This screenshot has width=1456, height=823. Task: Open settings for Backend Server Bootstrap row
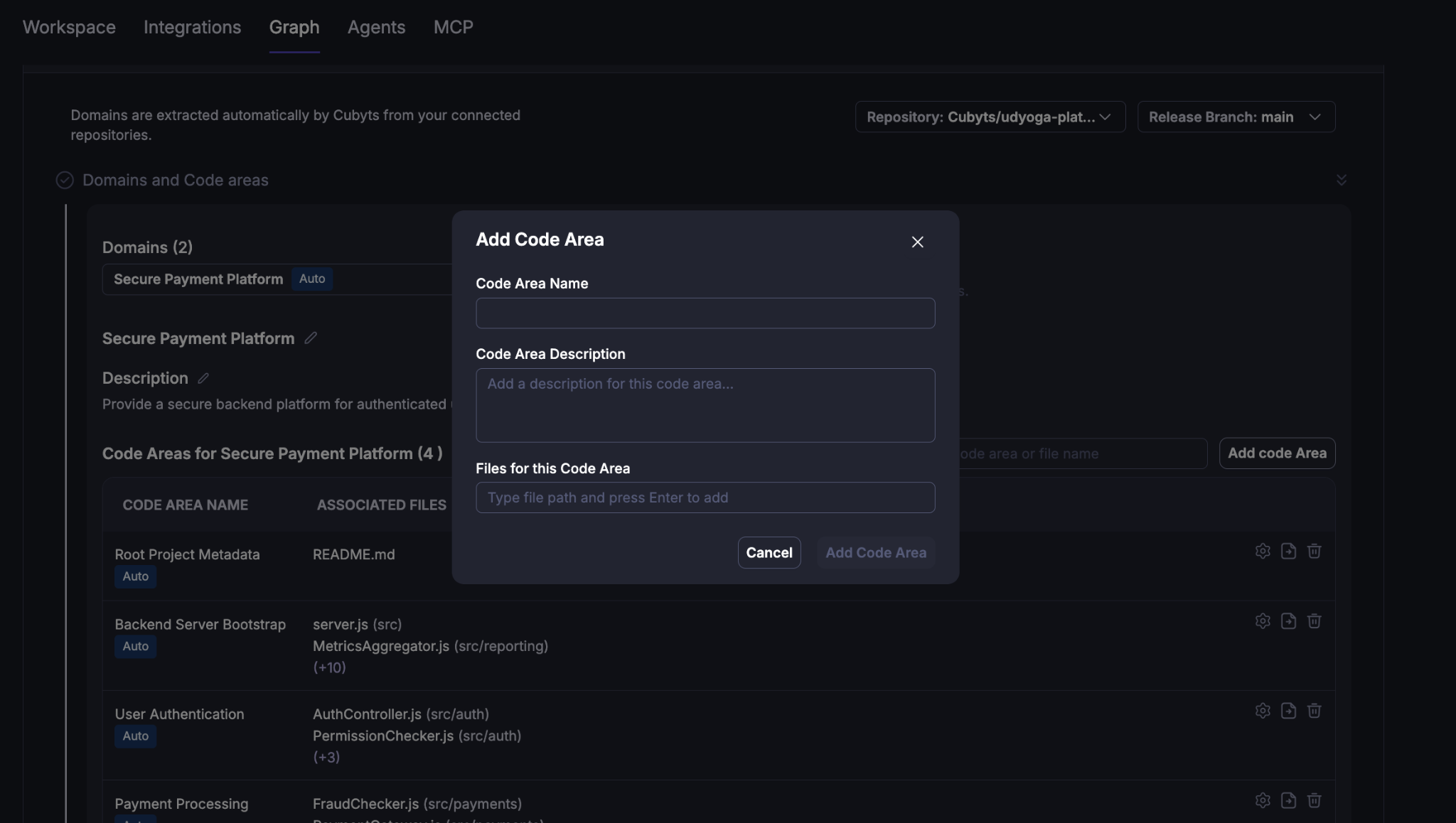[1263, 620]
